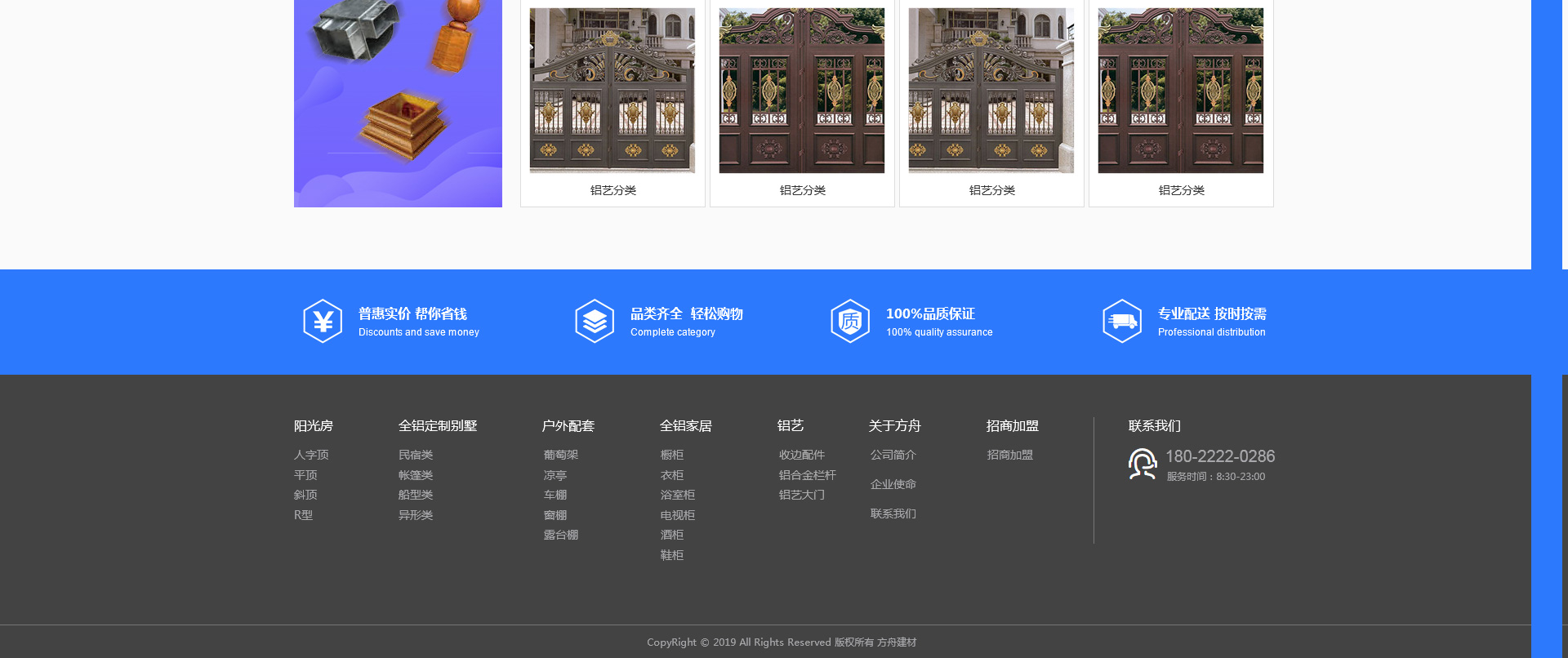Open the 民宿类 footer link
This screenshot has height=658, width=1568.
click(416, 455)
